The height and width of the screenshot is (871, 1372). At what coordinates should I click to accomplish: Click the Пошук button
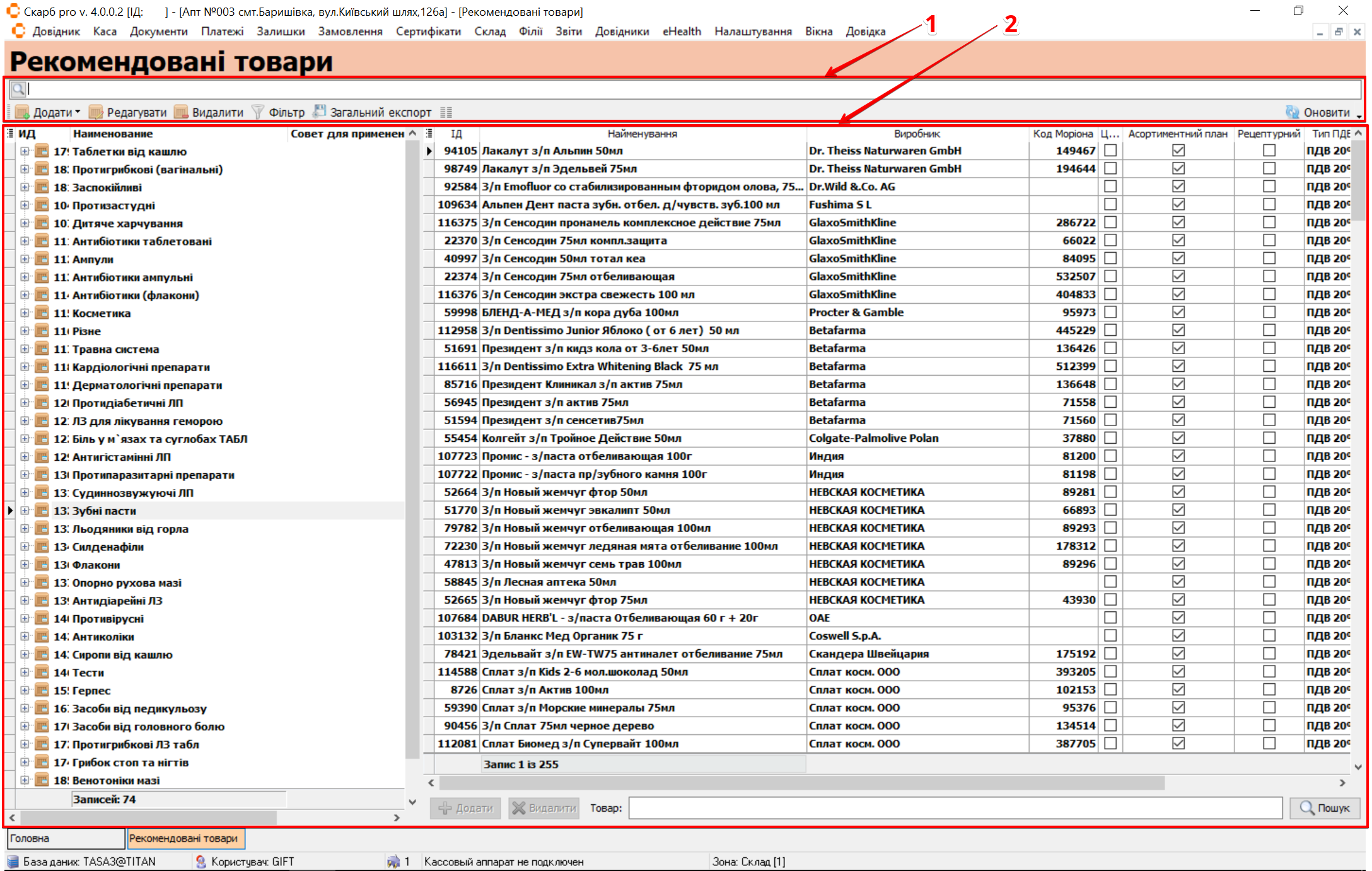[1325, 808]
